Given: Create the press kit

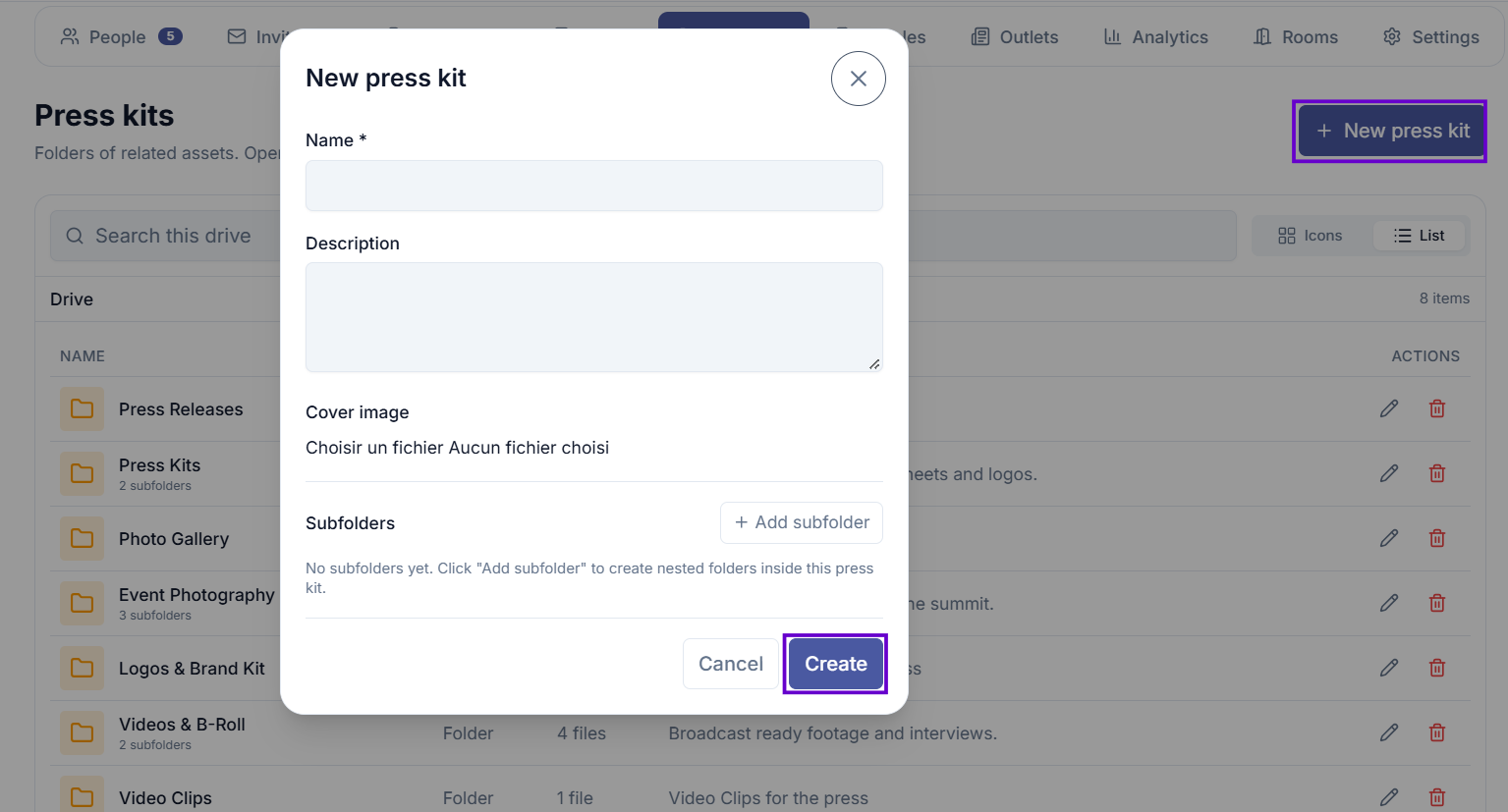Looking at the screenshot, I should point(835,664).
